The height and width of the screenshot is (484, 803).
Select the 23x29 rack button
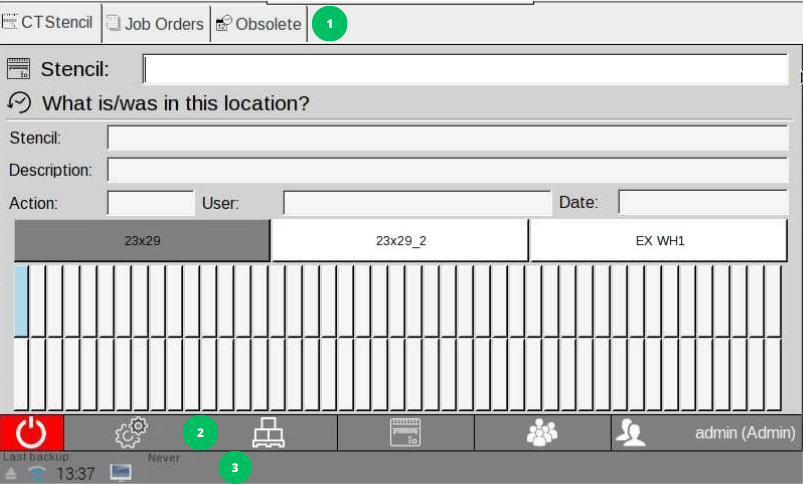pos(142,241)
